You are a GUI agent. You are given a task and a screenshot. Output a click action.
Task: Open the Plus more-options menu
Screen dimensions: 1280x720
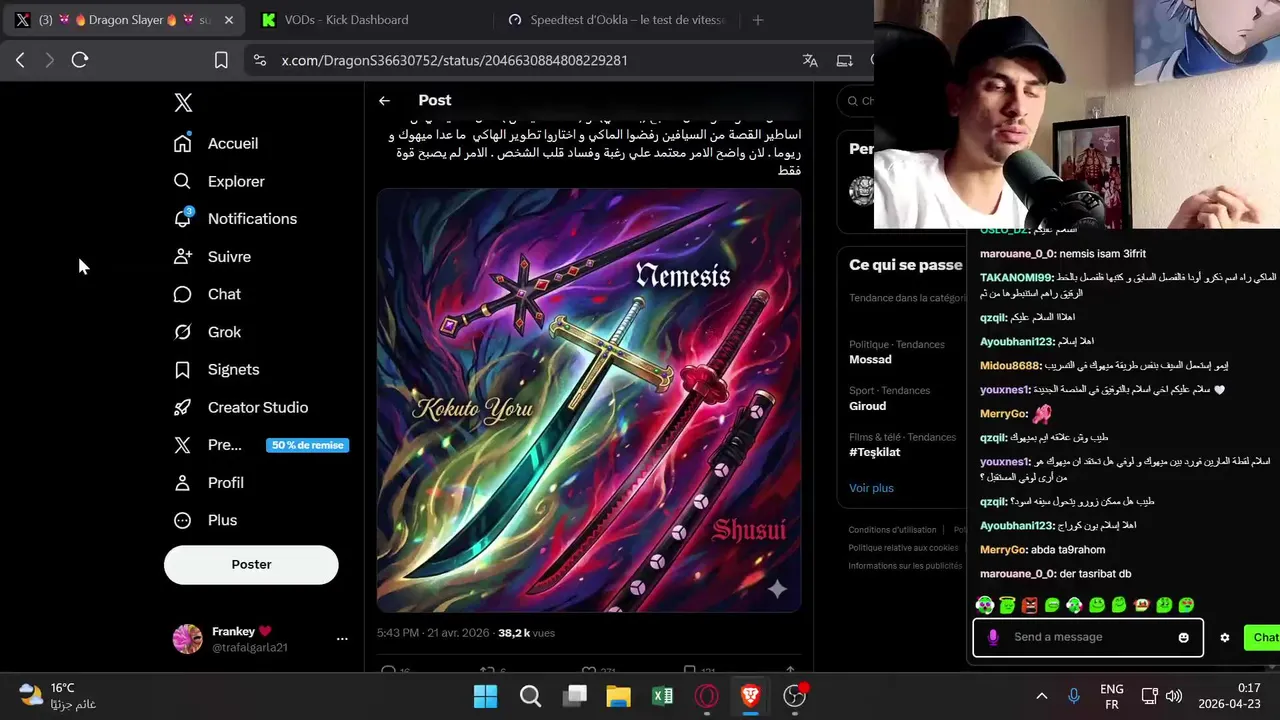pos(205,520)
